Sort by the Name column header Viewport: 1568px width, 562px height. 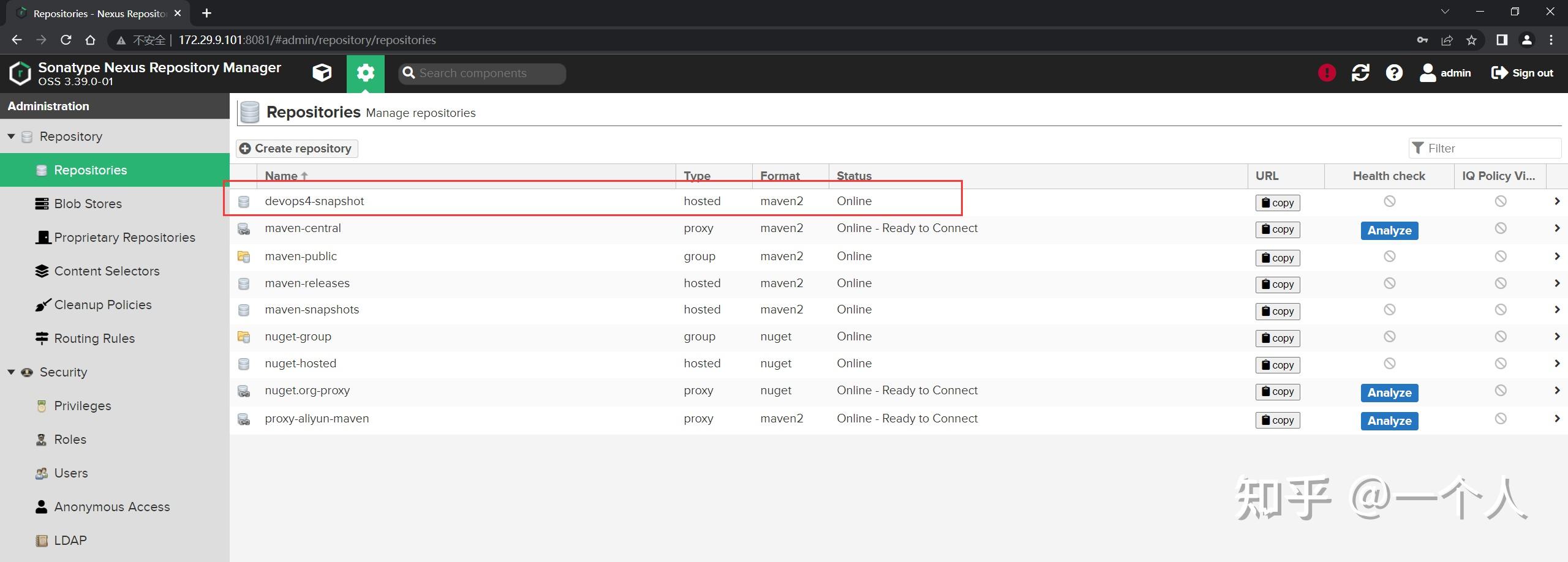[281, 176]
